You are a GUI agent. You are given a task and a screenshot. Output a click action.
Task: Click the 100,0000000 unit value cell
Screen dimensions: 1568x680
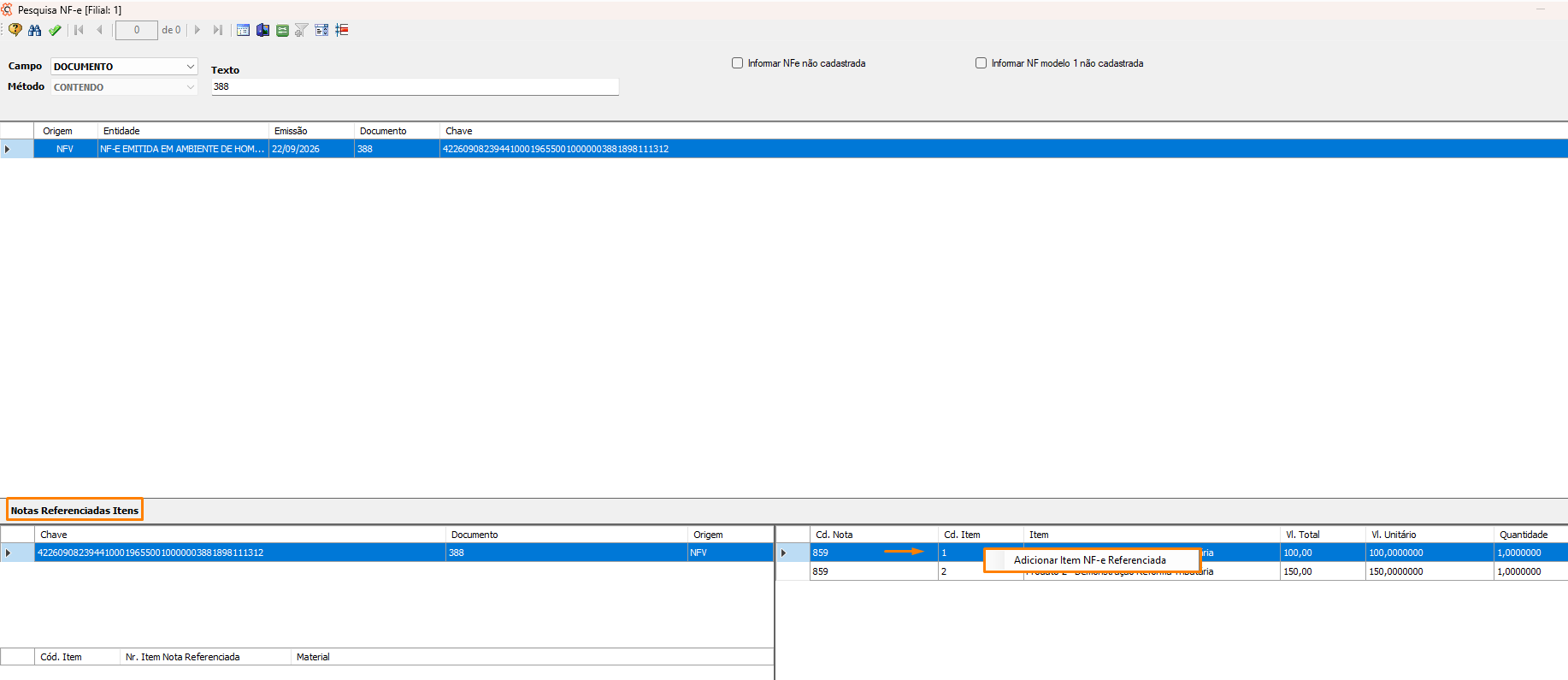[x=1429, y=553]
